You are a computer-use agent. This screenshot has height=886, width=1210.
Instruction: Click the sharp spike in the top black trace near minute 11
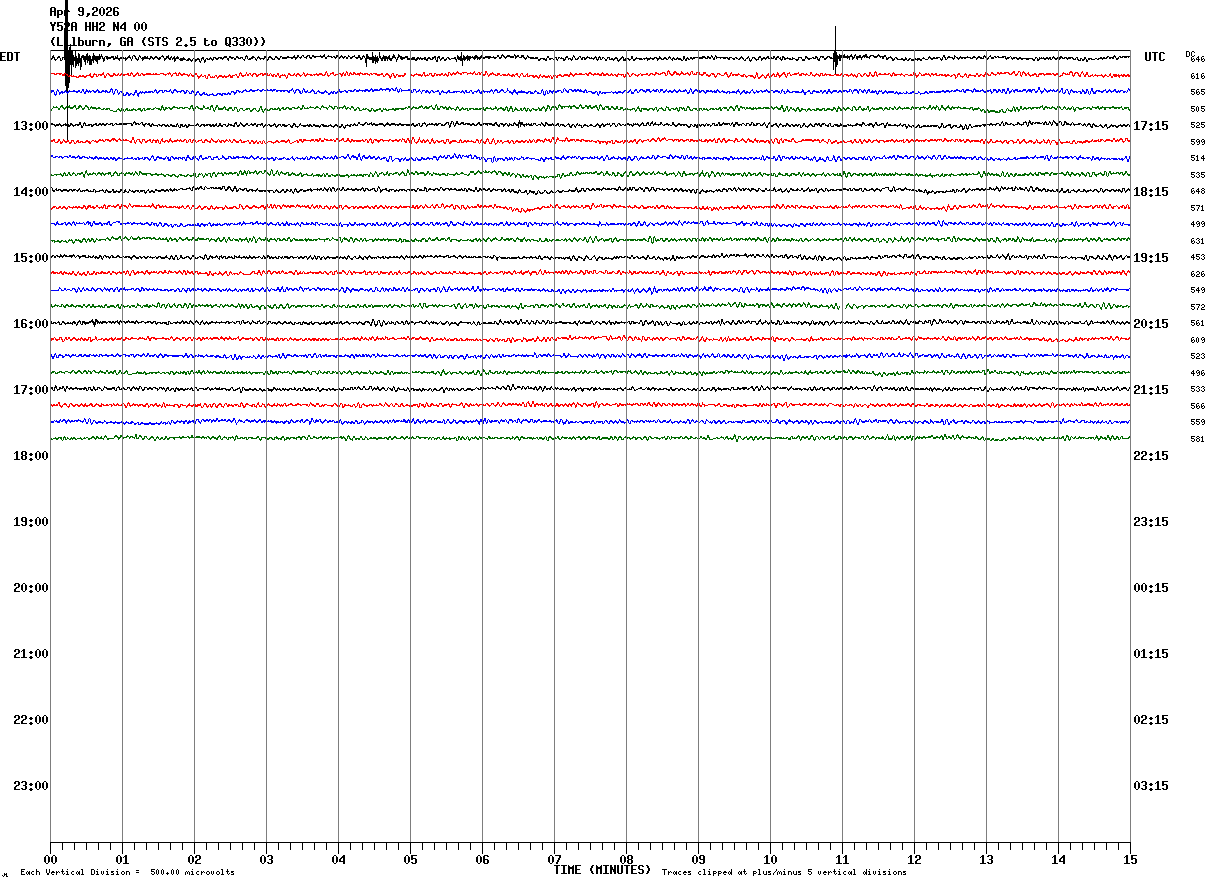click(835, 48)
